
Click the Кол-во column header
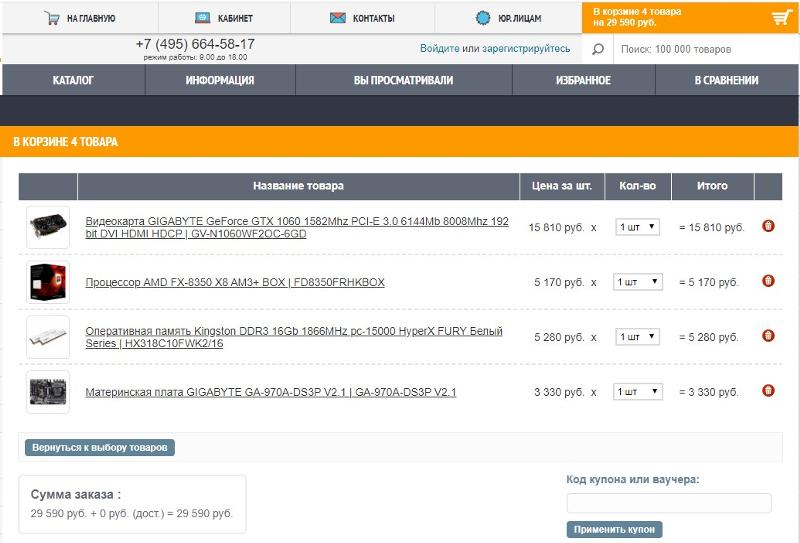point(638,186)
